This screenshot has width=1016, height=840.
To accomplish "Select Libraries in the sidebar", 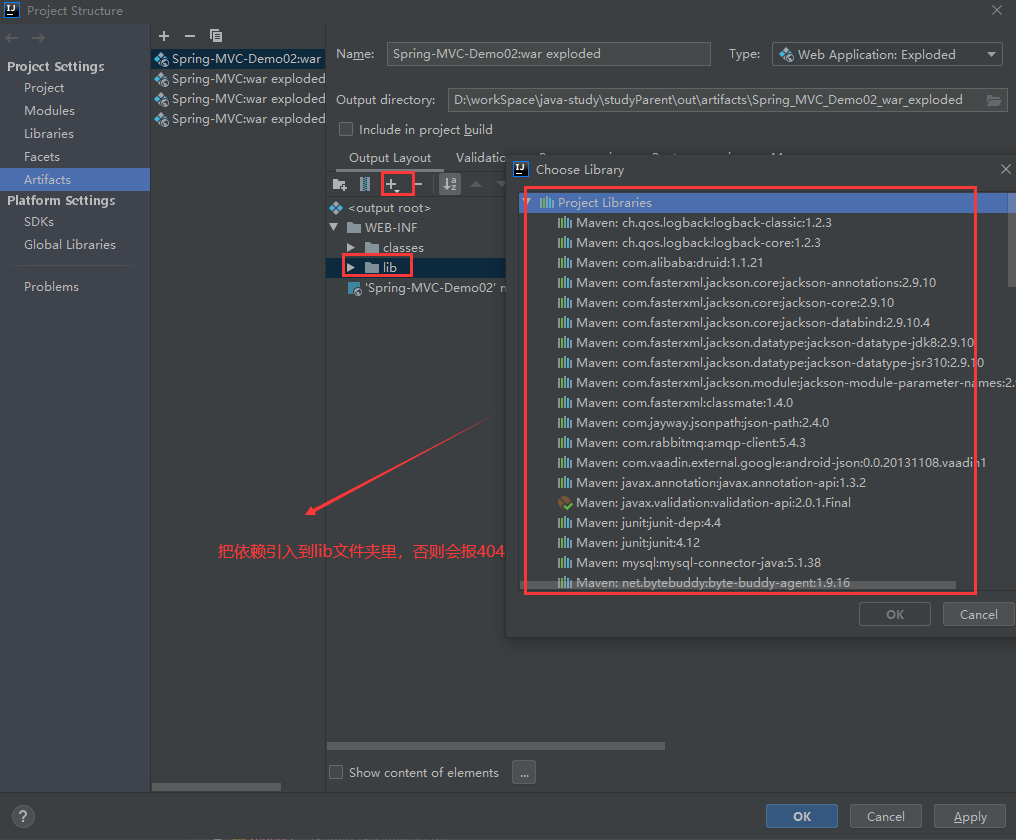I will click(x=49, y=134).
